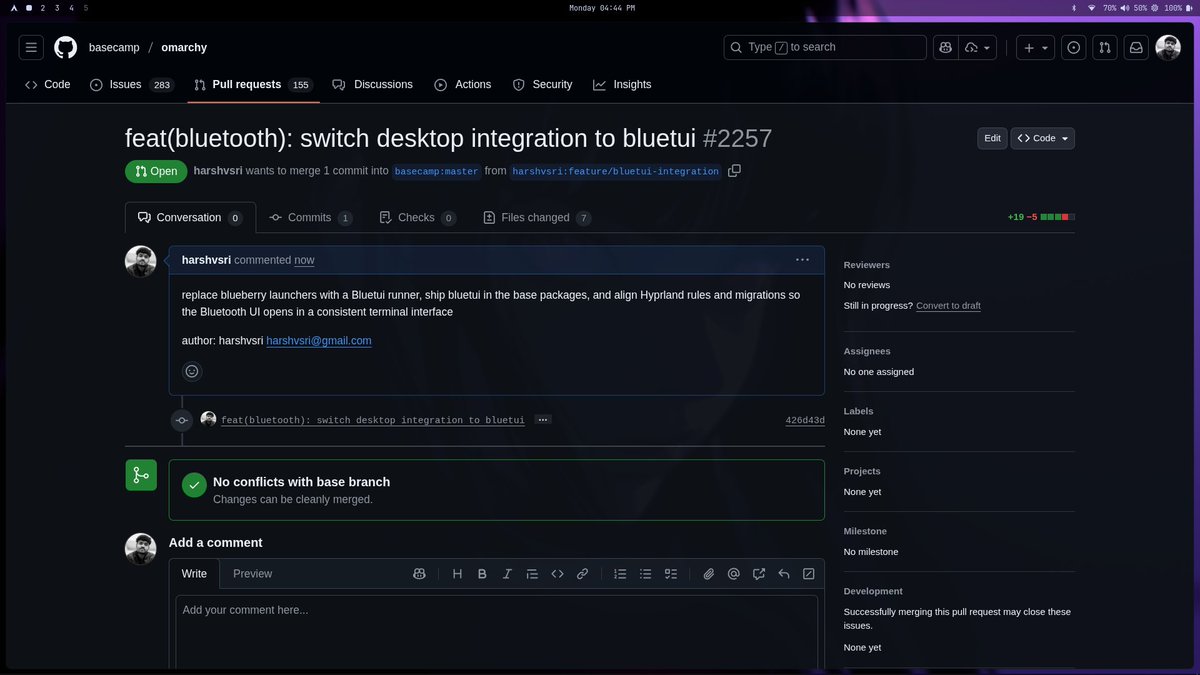Open the notifications inbox
The height and width of the screenshot is (675, 1200).
coord(1136,47)
